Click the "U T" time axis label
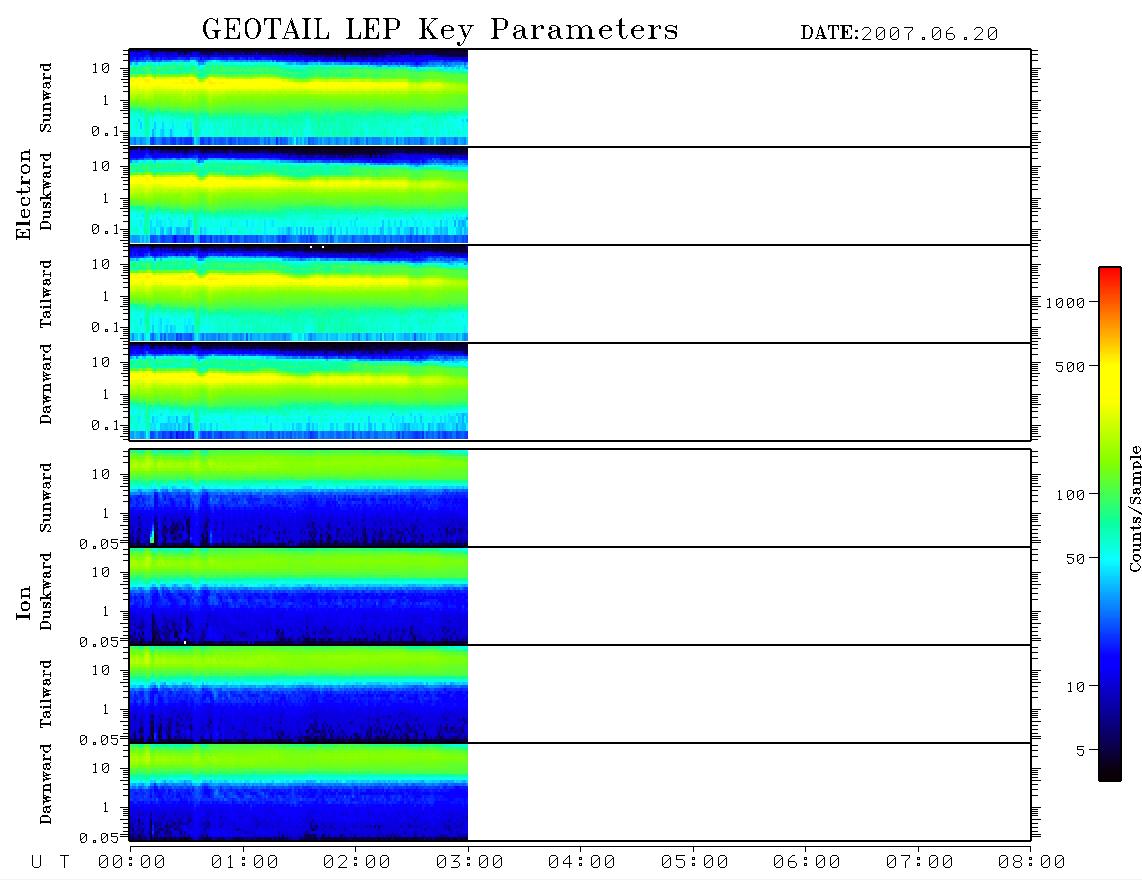 [50, 863]
